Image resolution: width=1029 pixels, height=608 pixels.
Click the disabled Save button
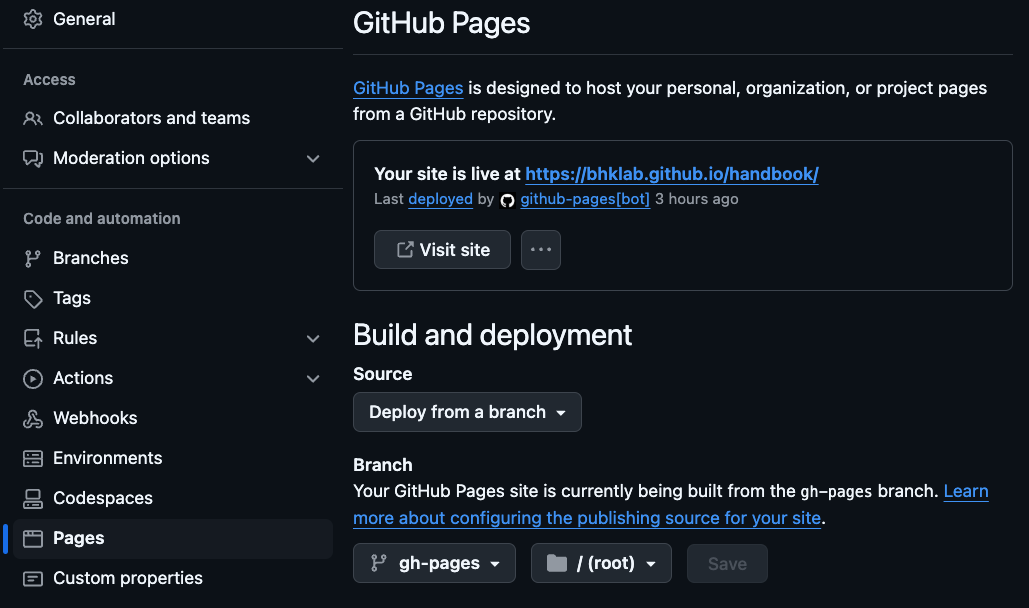727,563
